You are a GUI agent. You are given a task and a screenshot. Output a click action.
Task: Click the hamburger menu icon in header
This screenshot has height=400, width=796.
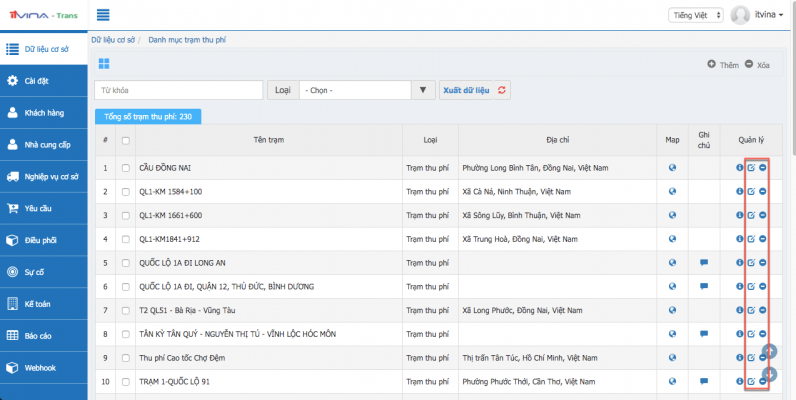[x=103, y=15]
